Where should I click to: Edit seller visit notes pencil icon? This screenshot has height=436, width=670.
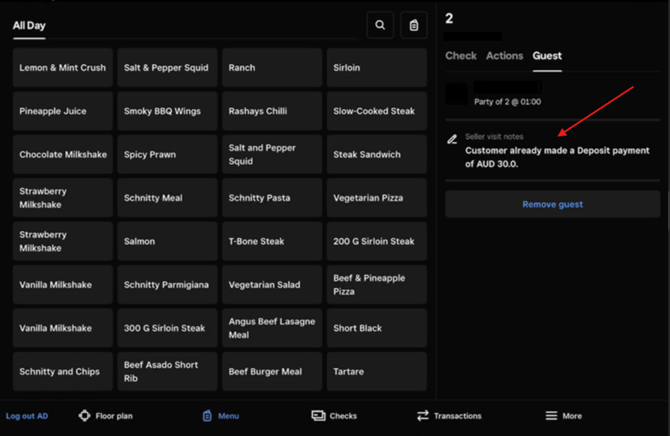click(453, 139)
